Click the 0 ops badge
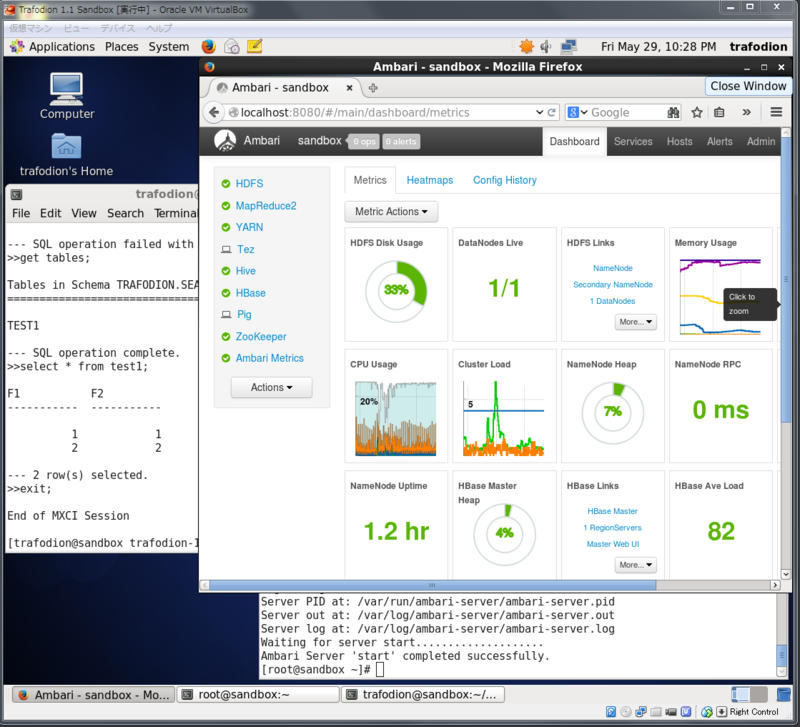 (364, 141)
